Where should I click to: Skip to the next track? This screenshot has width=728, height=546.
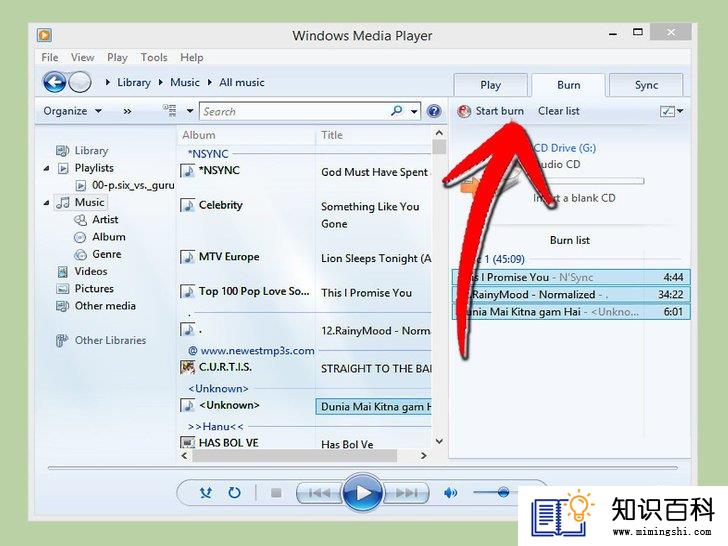click(x=406, y=493)
